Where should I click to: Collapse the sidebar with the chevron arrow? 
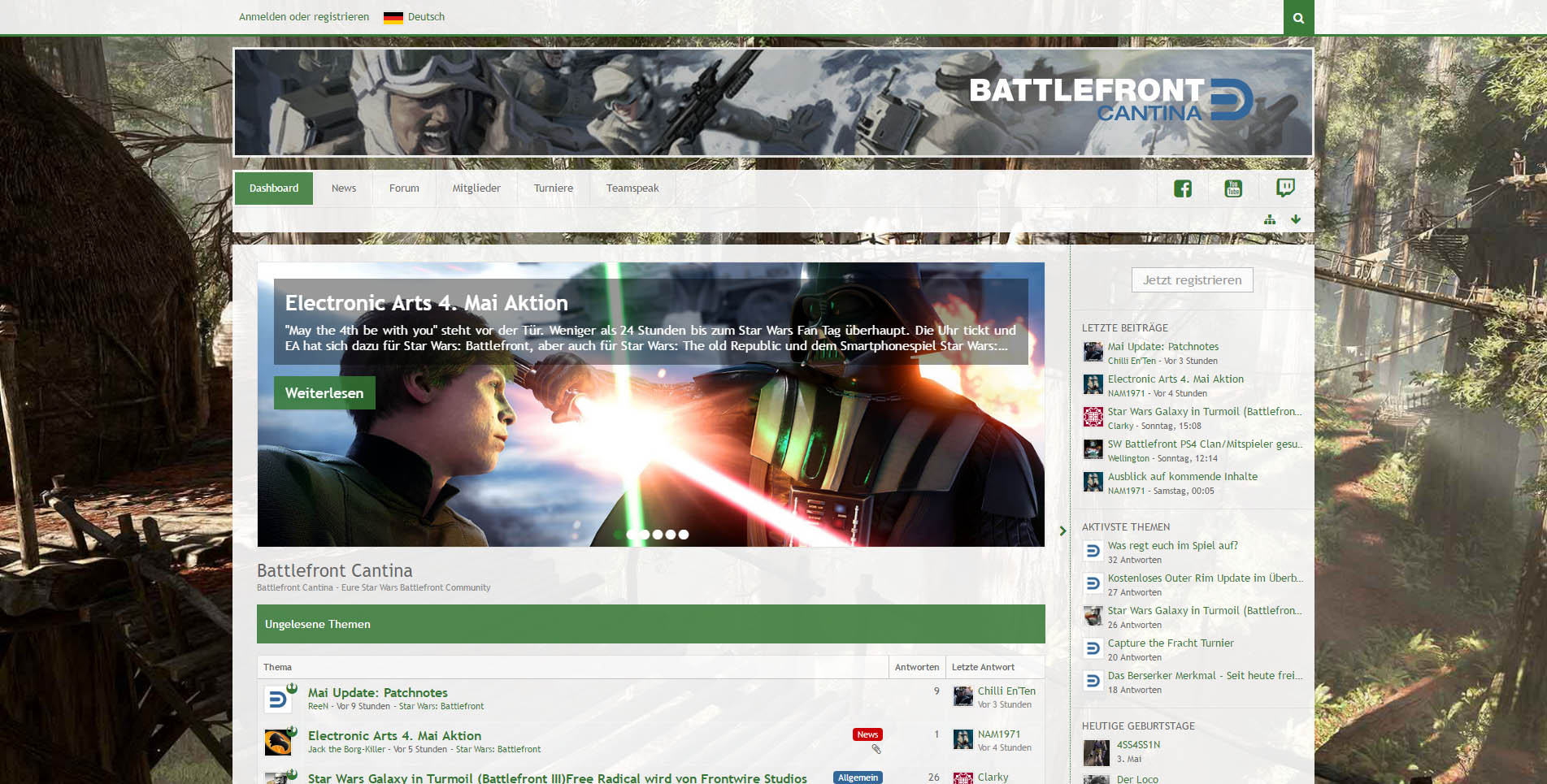[1062, 531]
